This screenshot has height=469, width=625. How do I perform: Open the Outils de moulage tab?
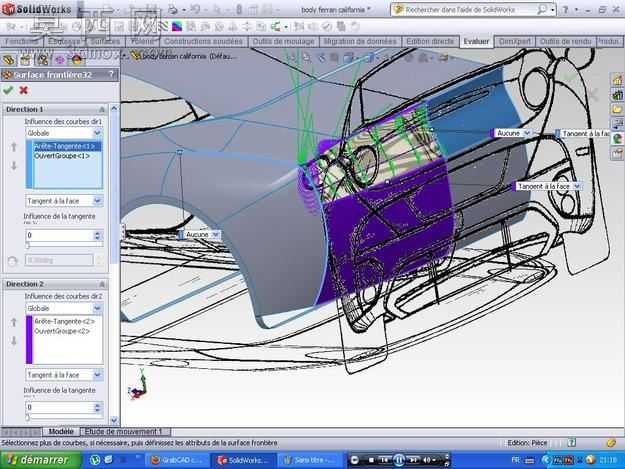(283, 41)
